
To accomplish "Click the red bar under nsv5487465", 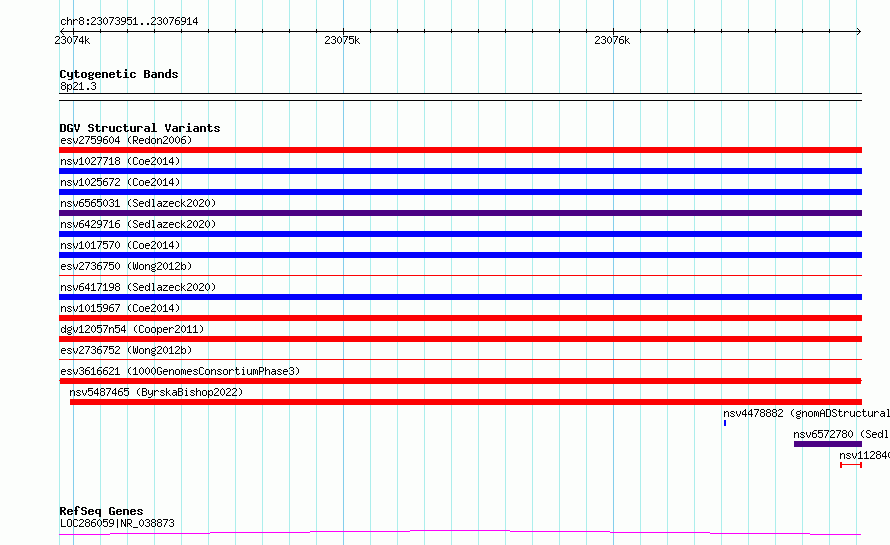I will (x=466, y=402).
